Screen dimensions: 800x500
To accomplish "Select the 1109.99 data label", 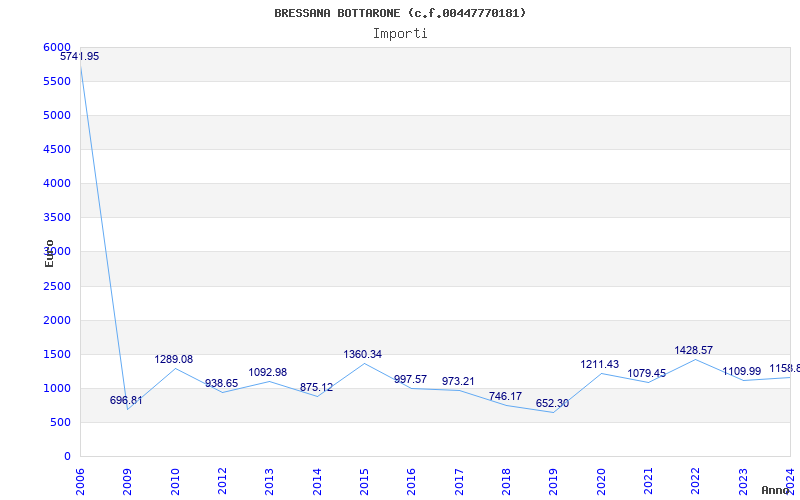I will 741,372.
